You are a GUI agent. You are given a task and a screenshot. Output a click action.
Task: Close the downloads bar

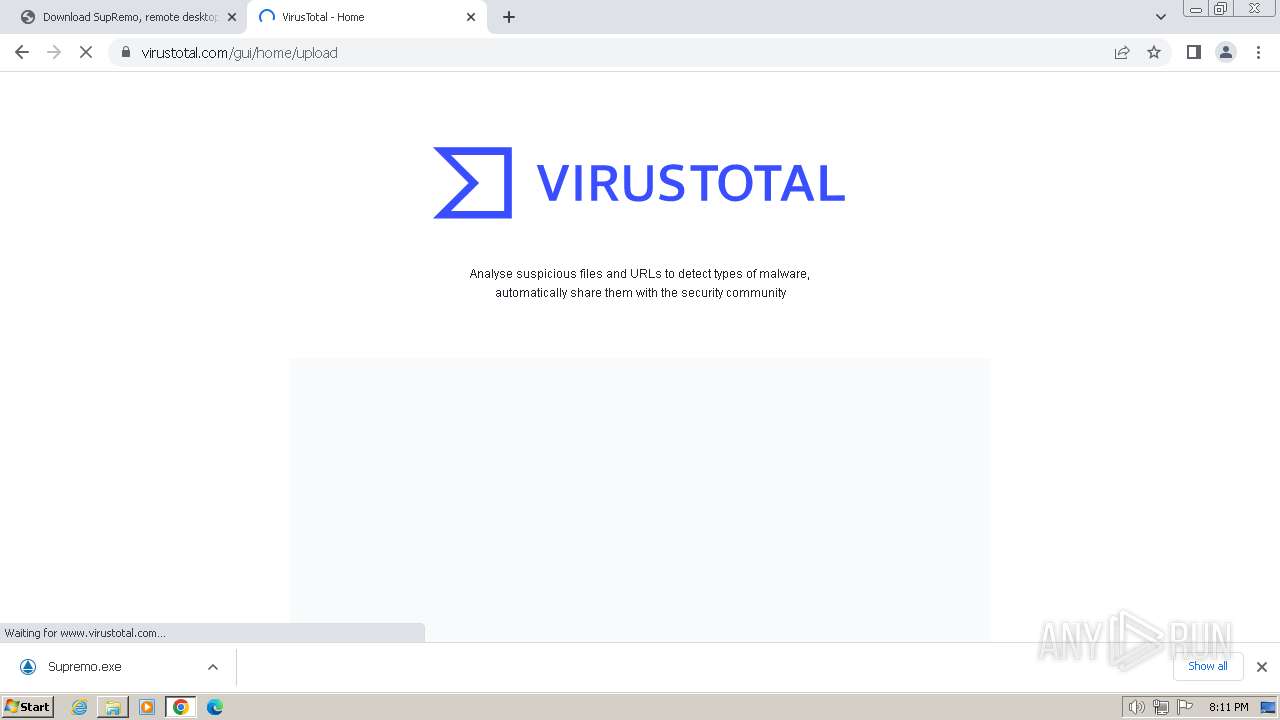point(1262,667)
